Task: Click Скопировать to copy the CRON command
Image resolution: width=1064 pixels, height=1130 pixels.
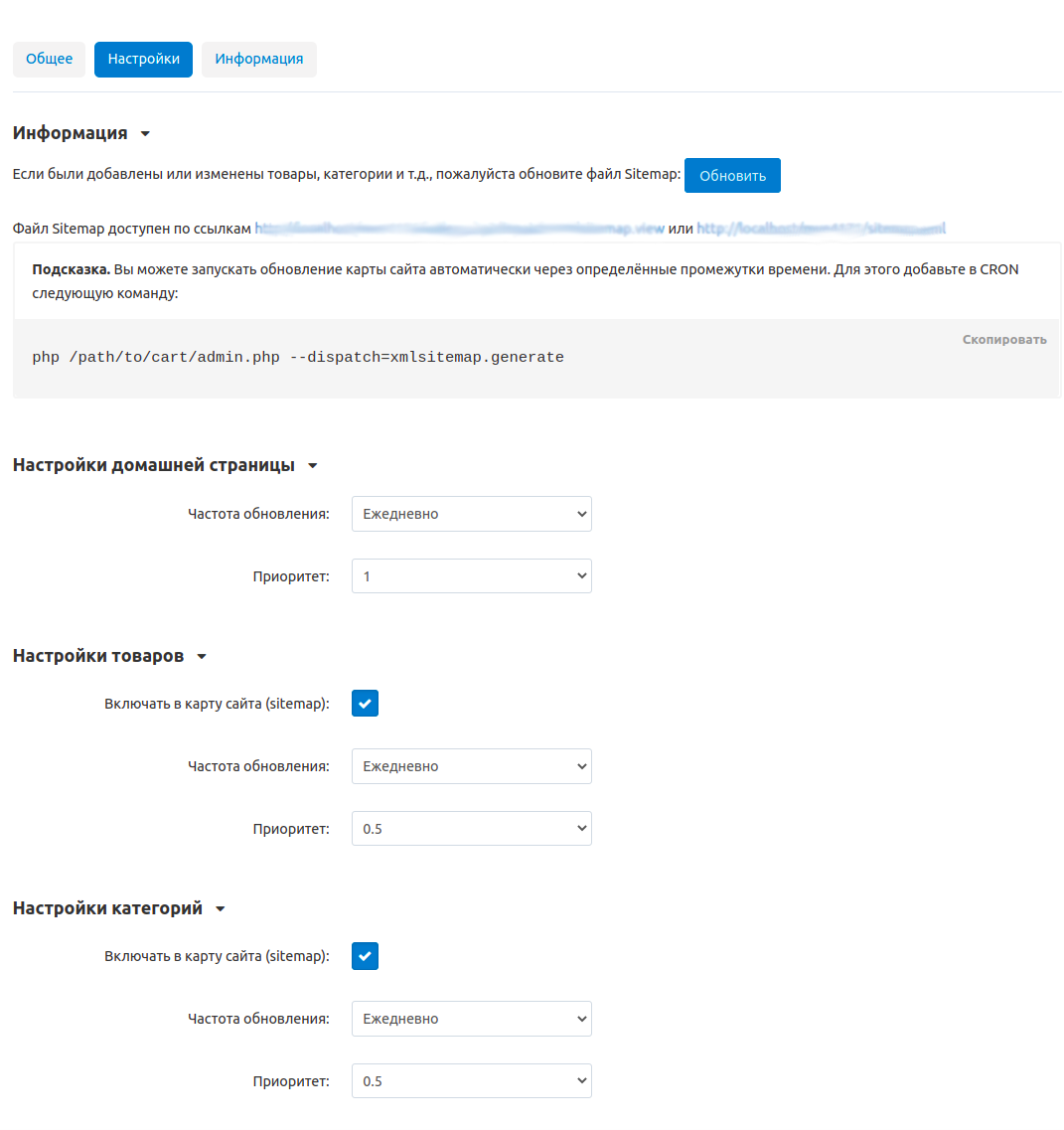Action: (1004, 340)
